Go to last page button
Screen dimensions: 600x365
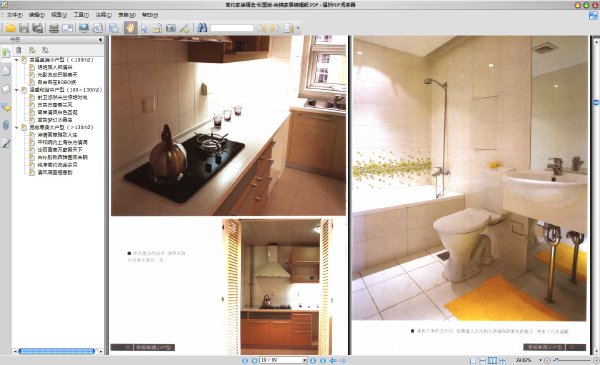coord(323,361)
